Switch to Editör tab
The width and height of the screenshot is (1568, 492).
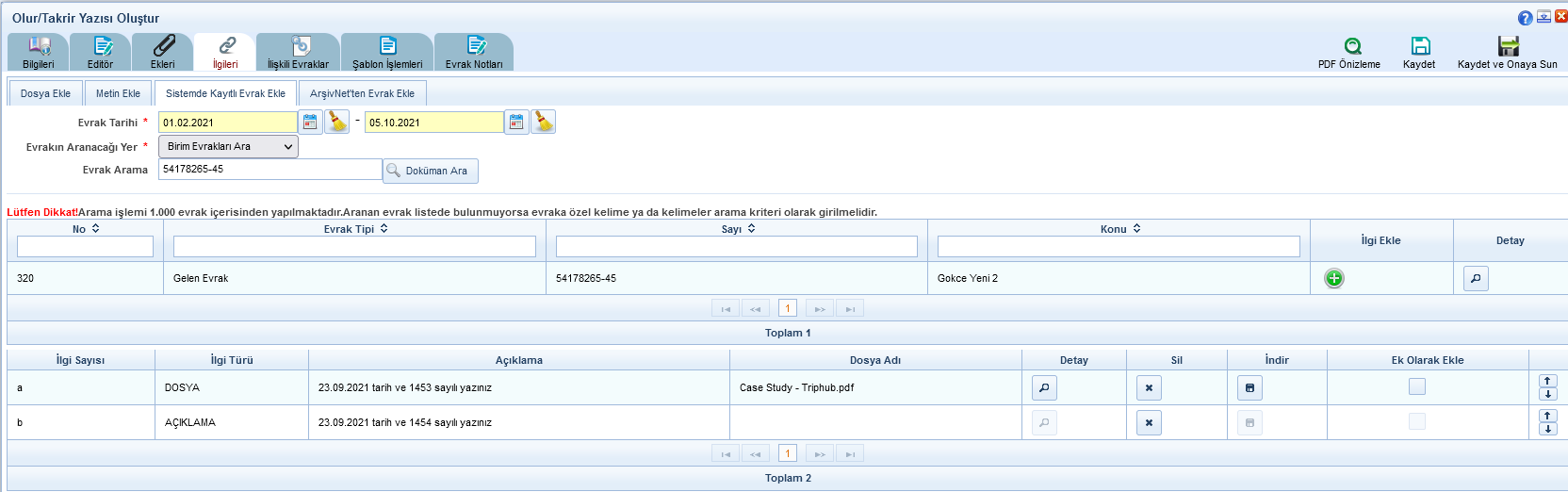101,53
